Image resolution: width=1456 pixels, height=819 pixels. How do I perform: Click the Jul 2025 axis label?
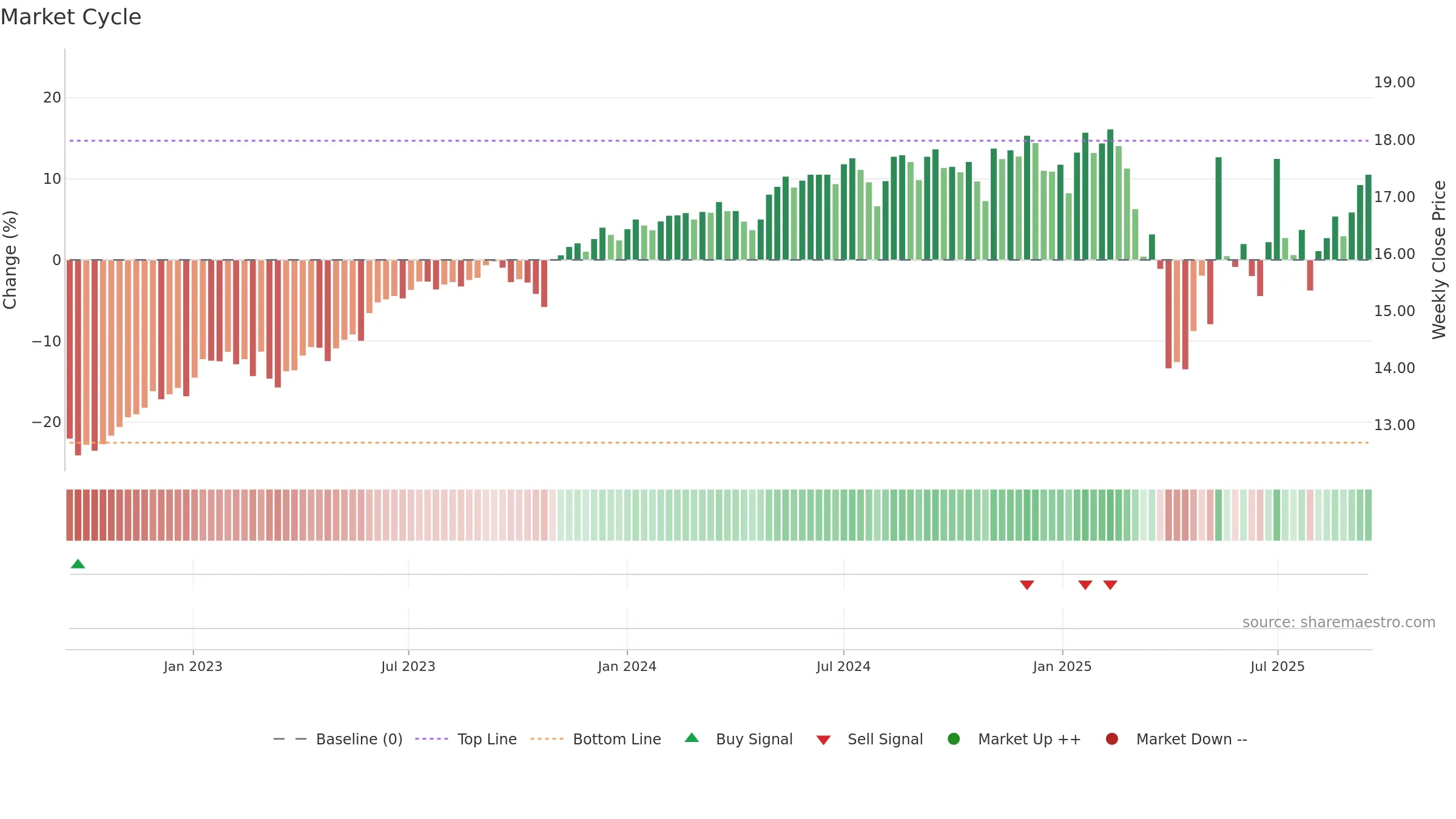[1278, 666]
